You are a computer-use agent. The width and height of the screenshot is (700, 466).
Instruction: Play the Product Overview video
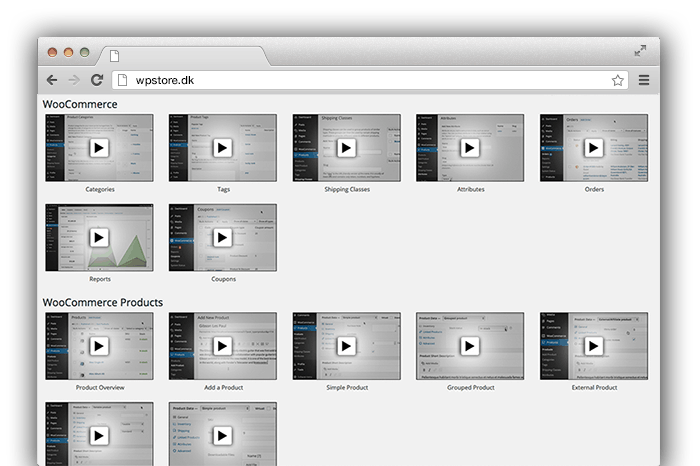[99, 346]
